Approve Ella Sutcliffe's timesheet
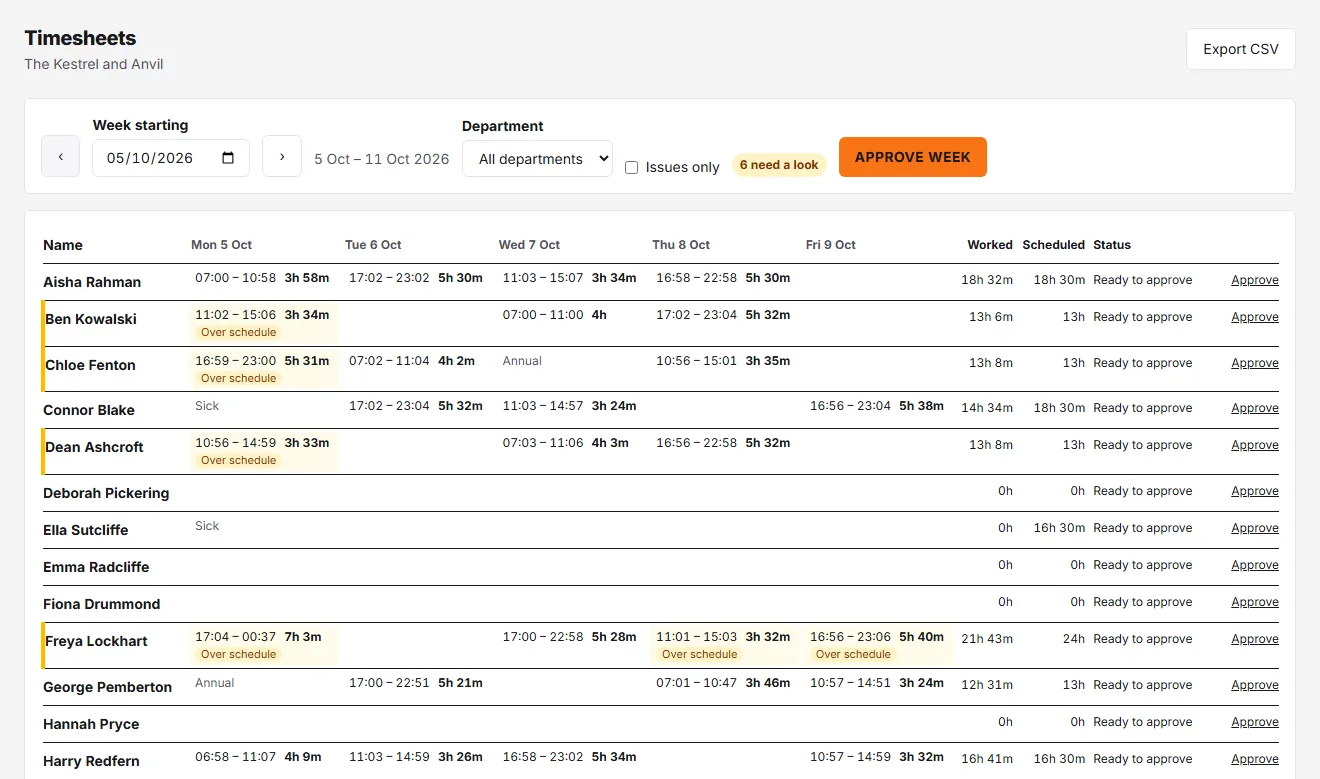This screenshot has width=1320, height=779. click(x=1254, y=528)
